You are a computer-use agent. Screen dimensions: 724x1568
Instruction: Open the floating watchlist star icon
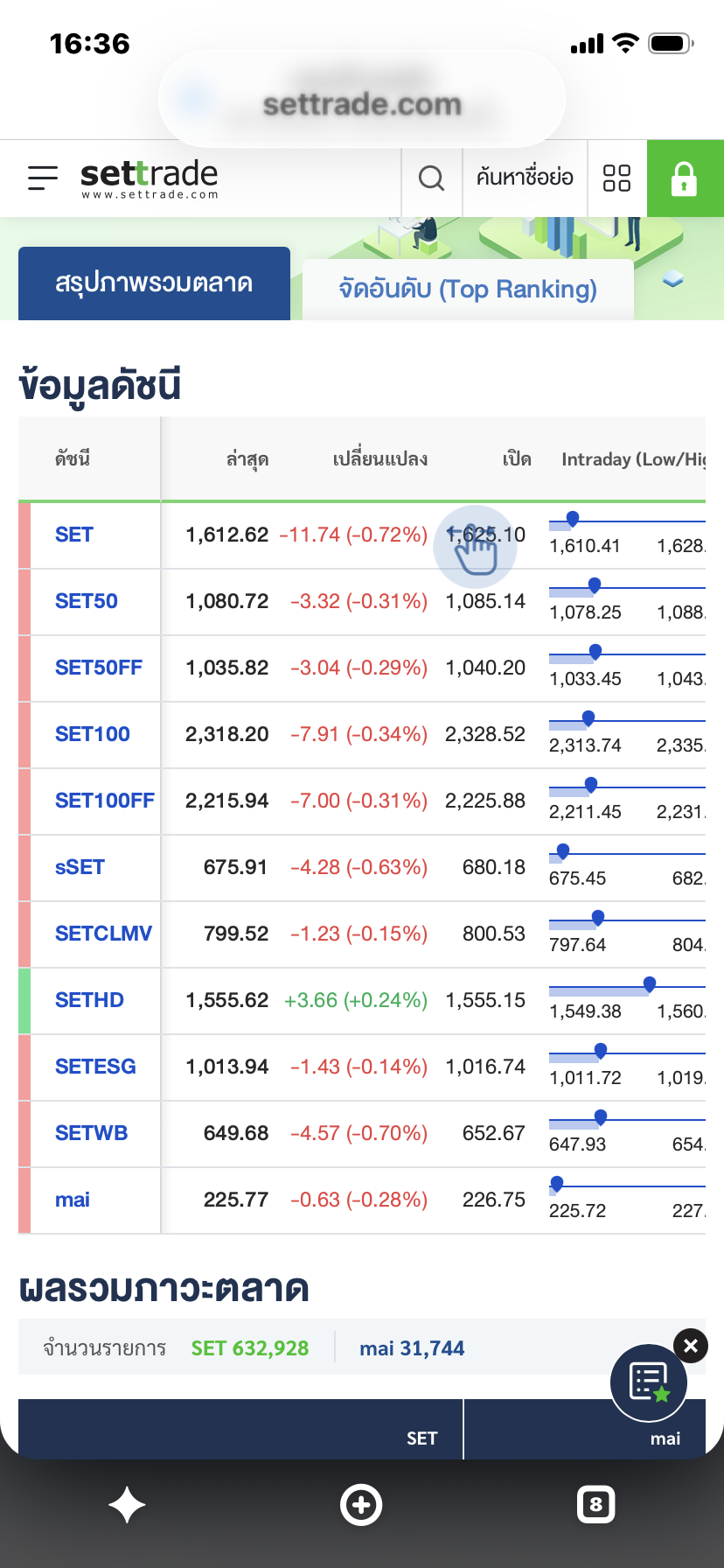pyautogui.click(x=649, y=1382)
